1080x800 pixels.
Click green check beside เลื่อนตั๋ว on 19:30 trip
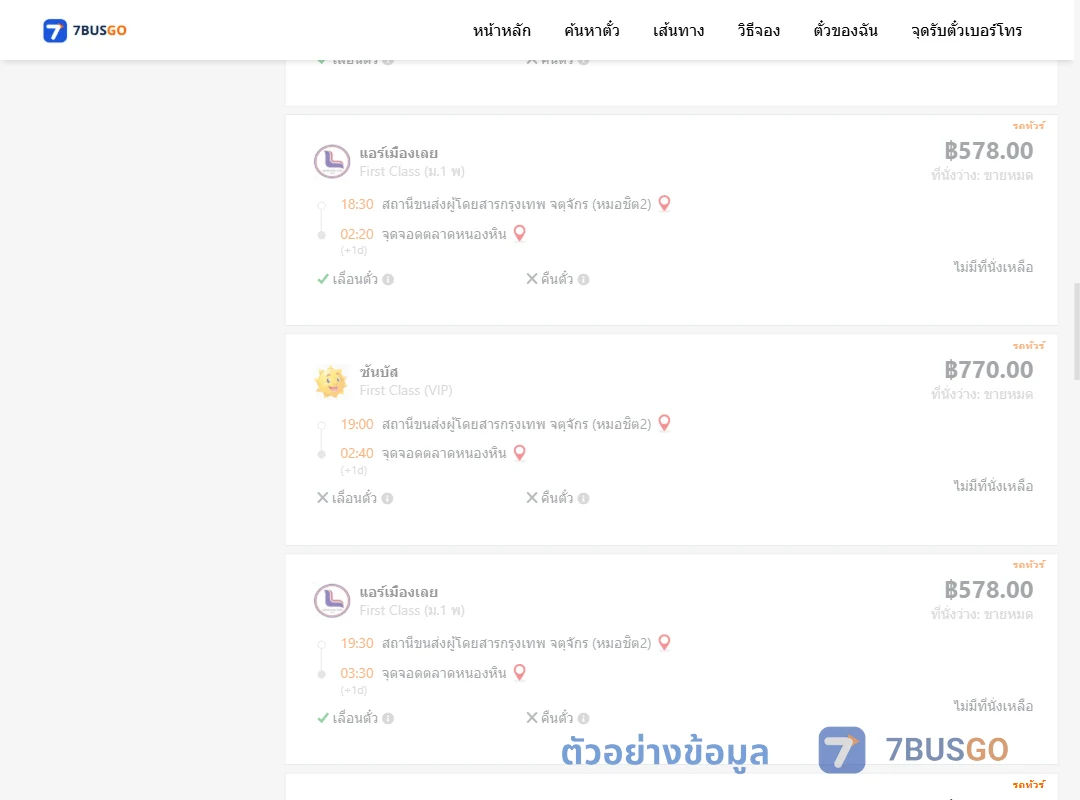click(322, 718)
